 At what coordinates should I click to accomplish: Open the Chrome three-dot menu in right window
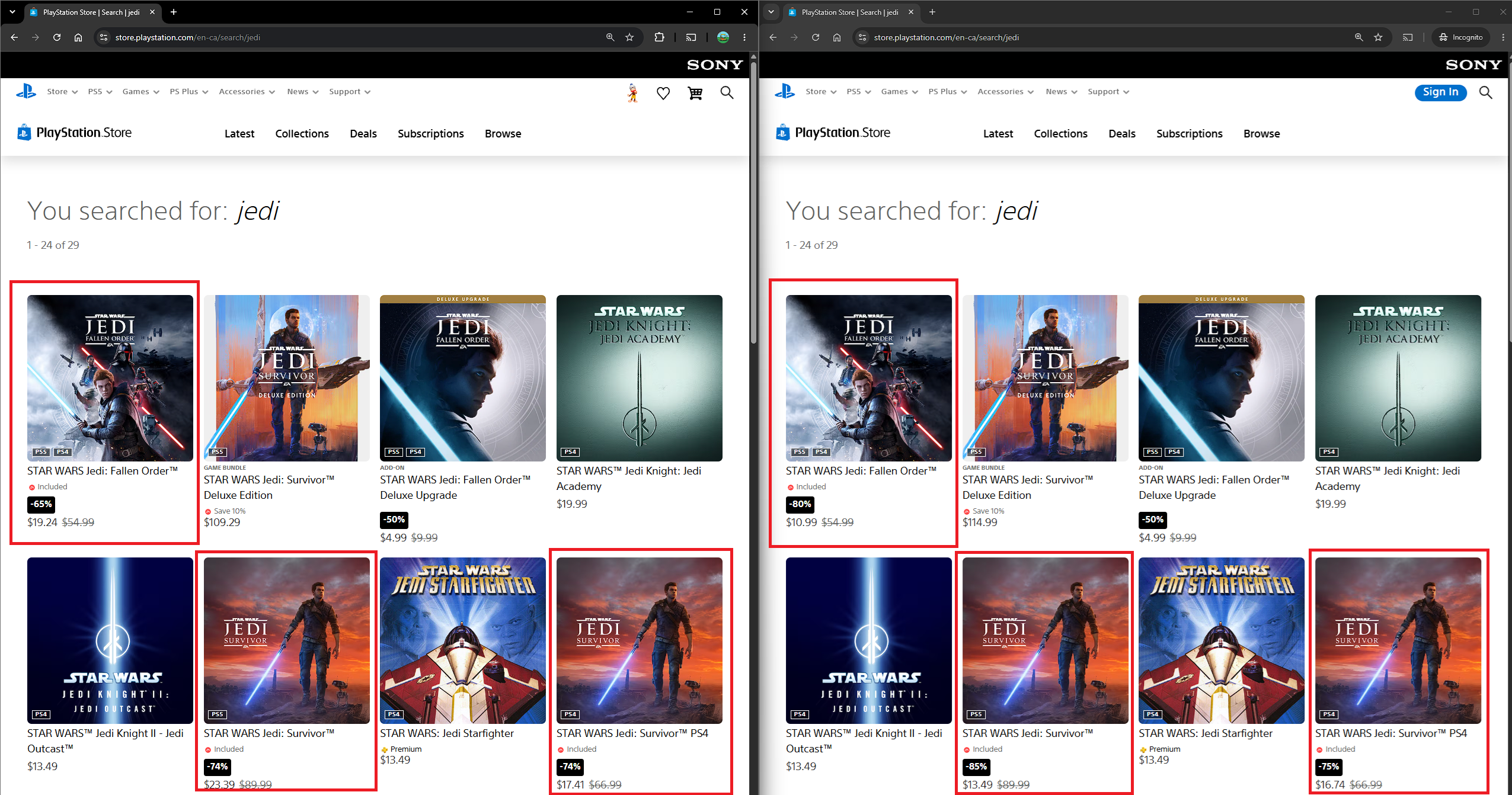[x=1503, y=37]
